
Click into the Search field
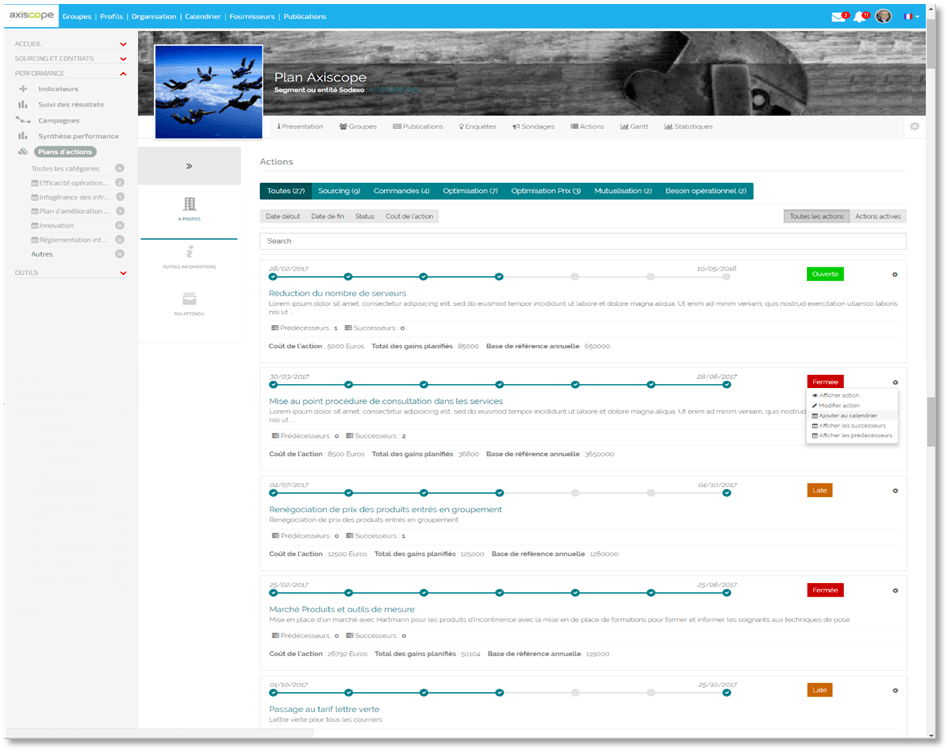point(583,241)
